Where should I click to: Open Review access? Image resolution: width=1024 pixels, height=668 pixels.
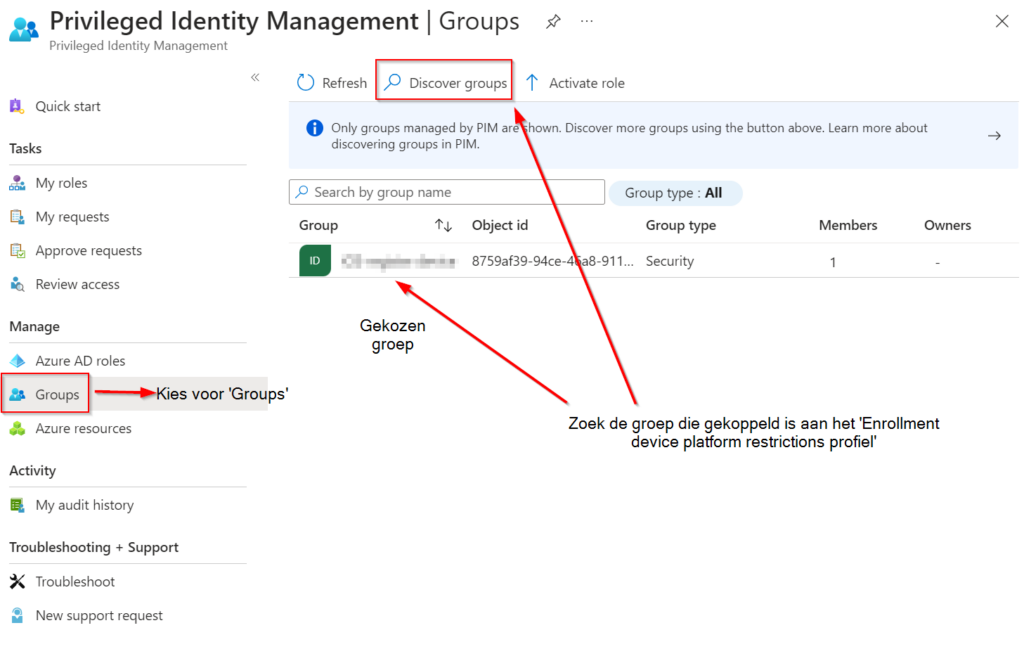(x=78, y=285)
